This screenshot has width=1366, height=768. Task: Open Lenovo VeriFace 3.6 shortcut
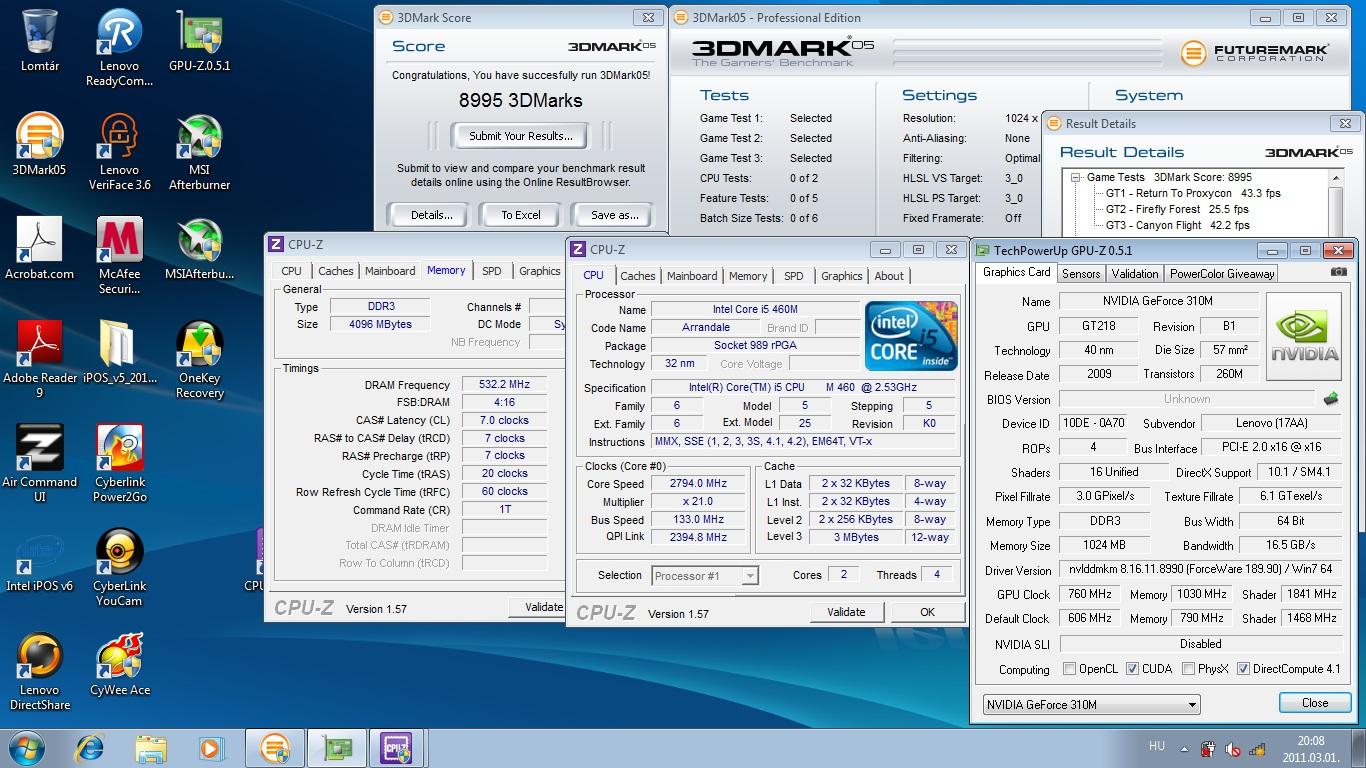point(119,152)
